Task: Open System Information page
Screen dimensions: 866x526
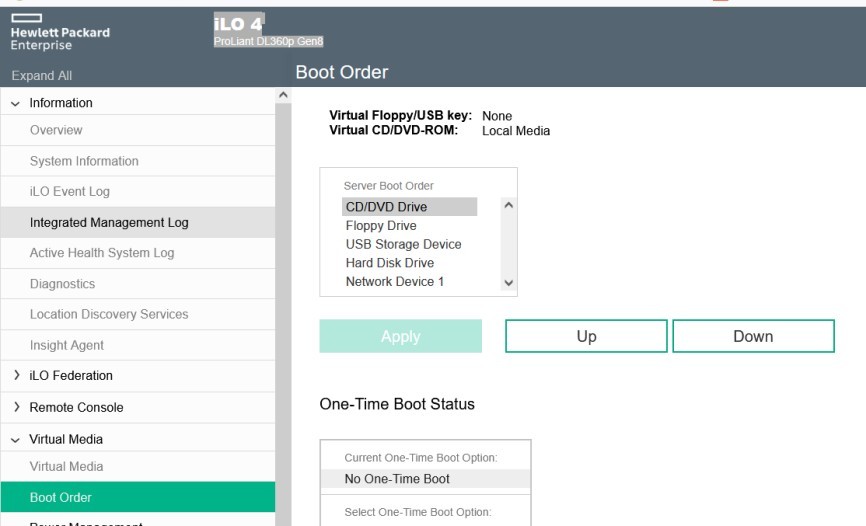Action: pos(84,161)
